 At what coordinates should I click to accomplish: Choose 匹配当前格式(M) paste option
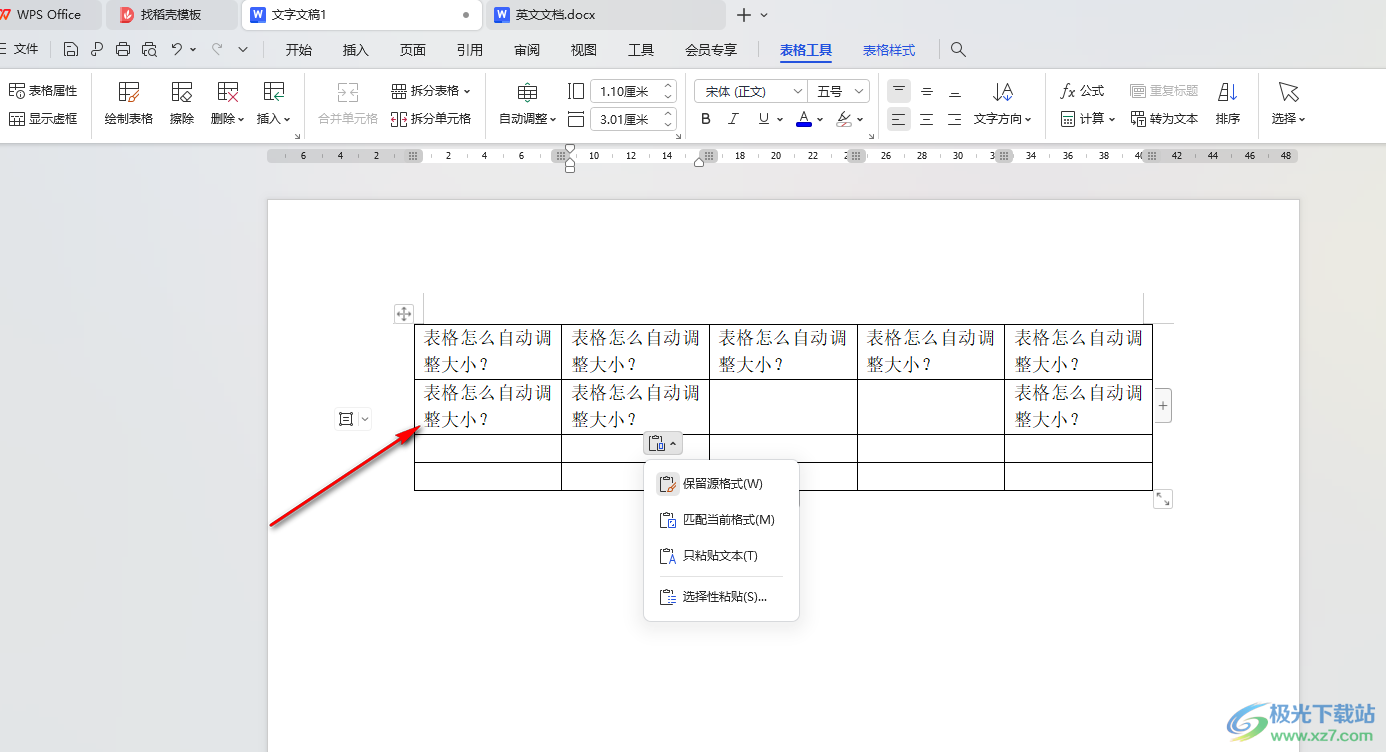click(x=721, y=520)
